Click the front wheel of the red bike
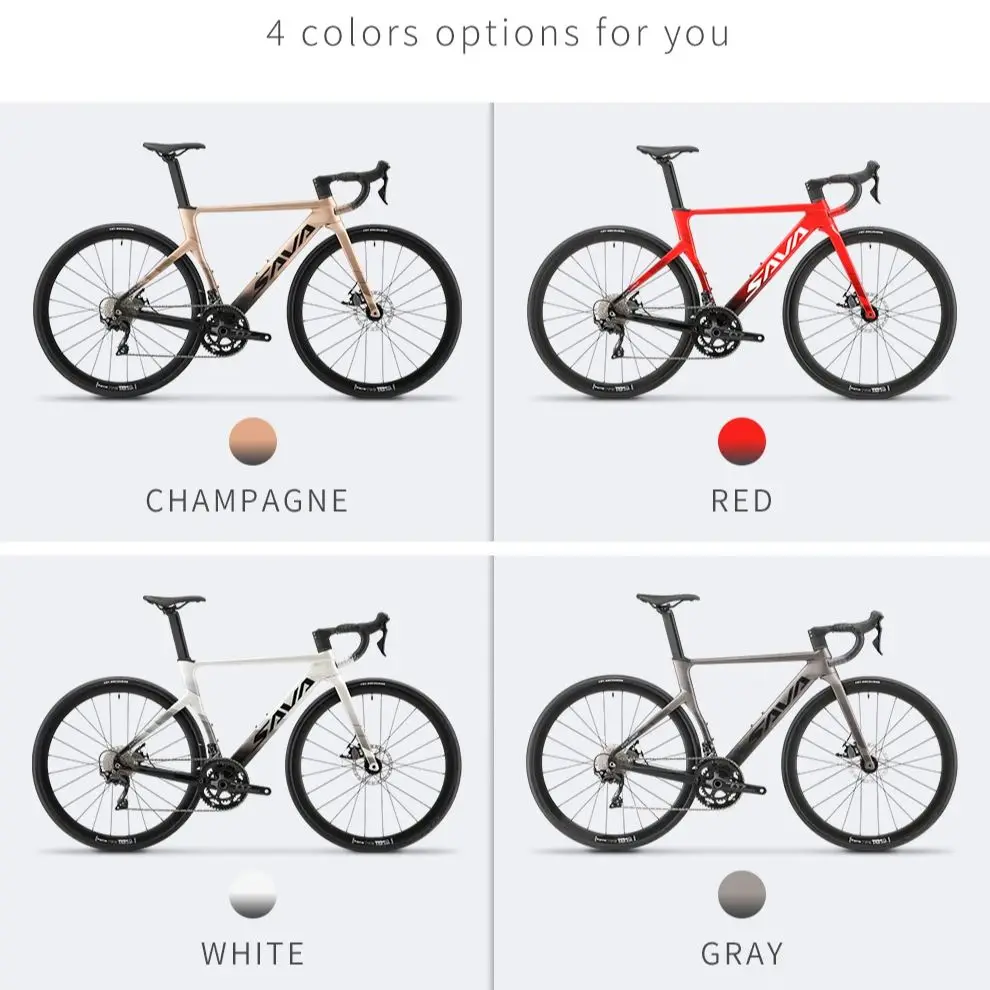Image resolution: width=990 pixels, height=990 pixels. pyautogui.click(x=869, y=311)
